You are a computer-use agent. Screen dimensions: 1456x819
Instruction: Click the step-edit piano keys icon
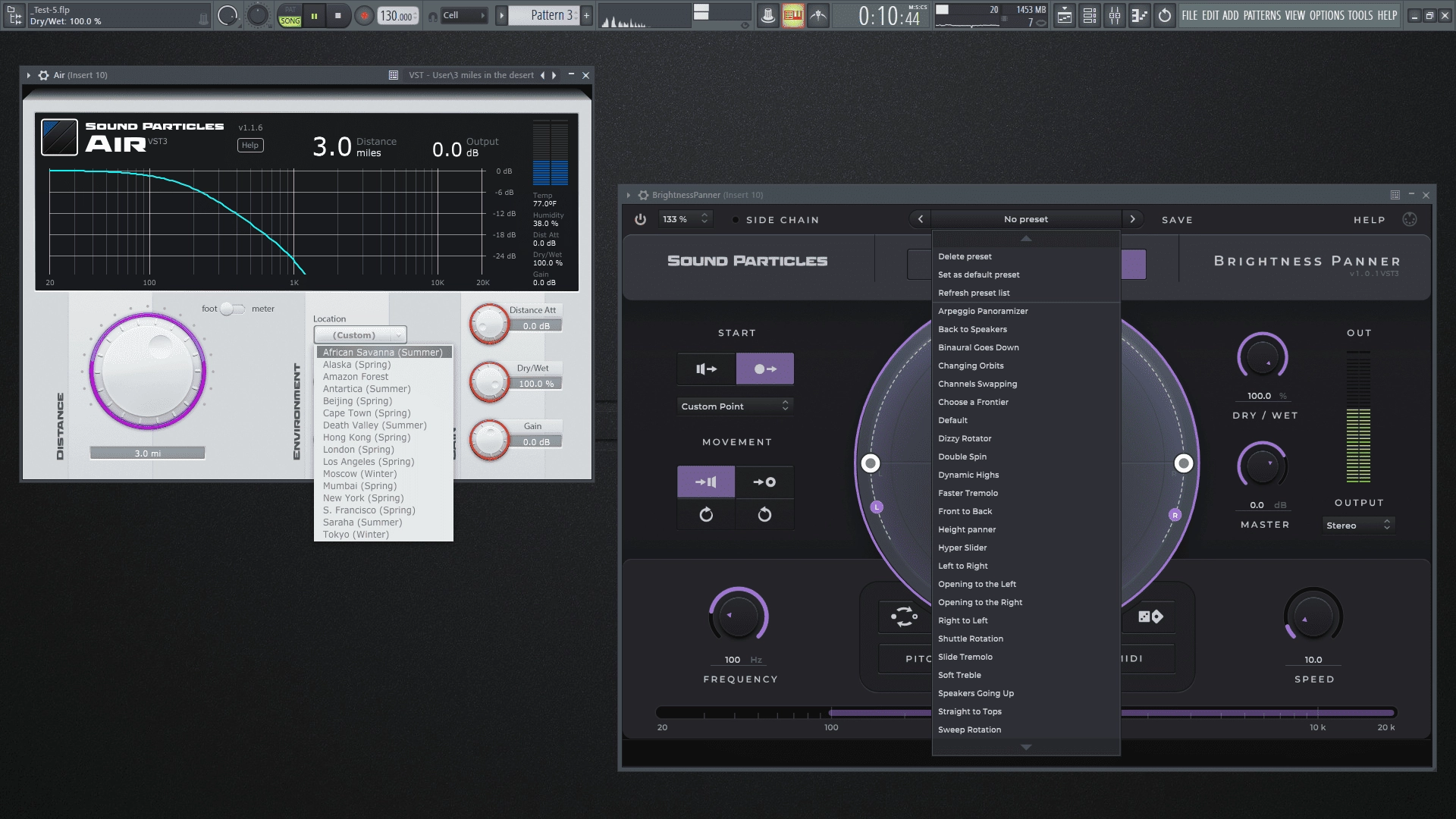click(x=792, y=15)
